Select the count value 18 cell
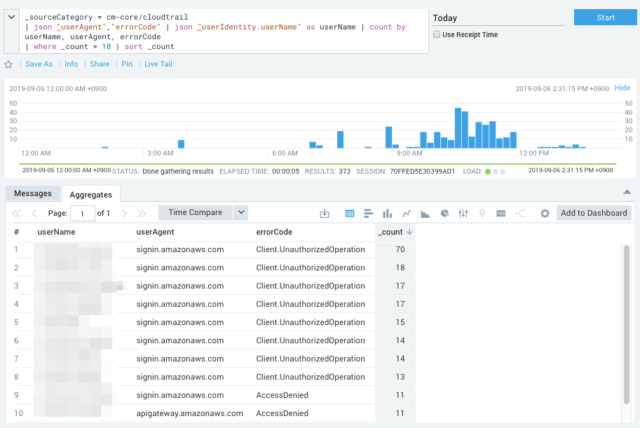The image size is (640, 428). (x=395, y=268)
